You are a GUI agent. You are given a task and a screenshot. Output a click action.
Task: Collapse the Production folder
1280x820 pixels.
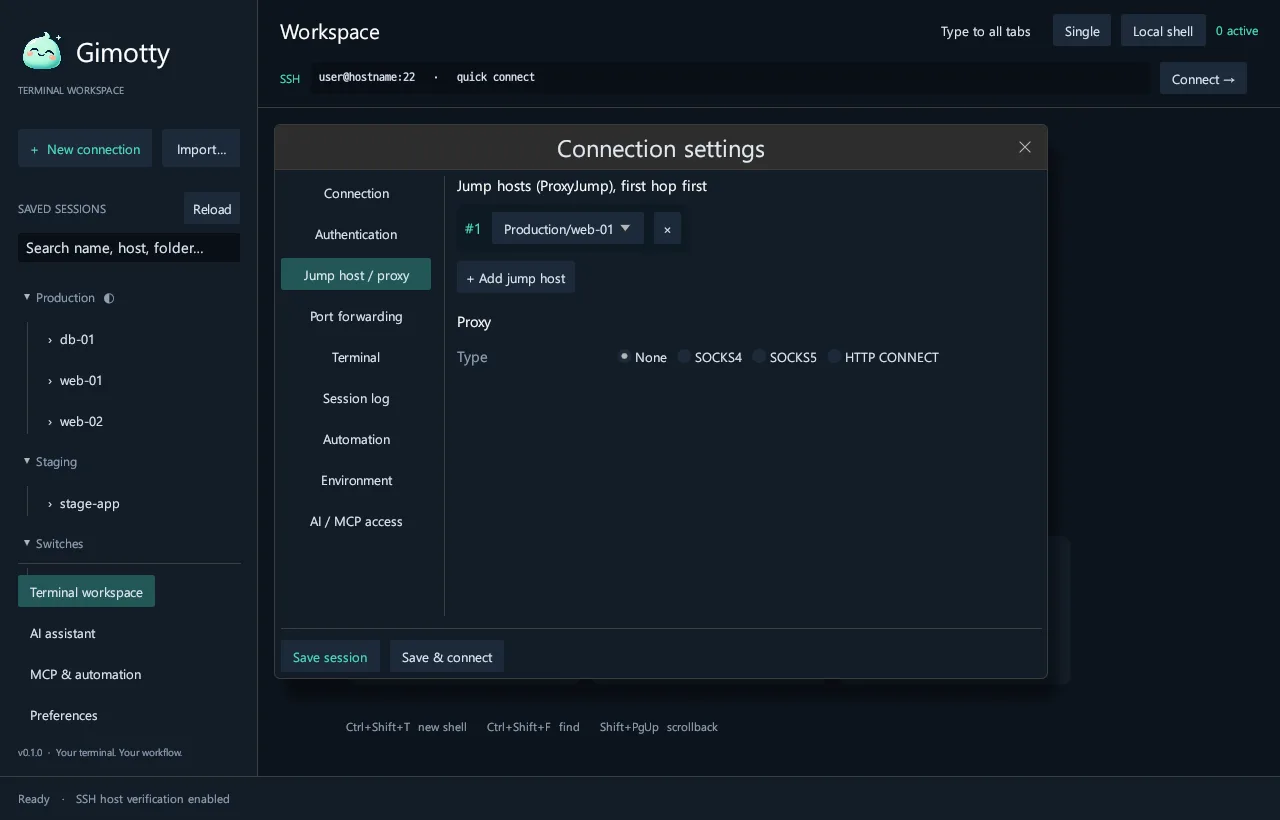[27, 297]
